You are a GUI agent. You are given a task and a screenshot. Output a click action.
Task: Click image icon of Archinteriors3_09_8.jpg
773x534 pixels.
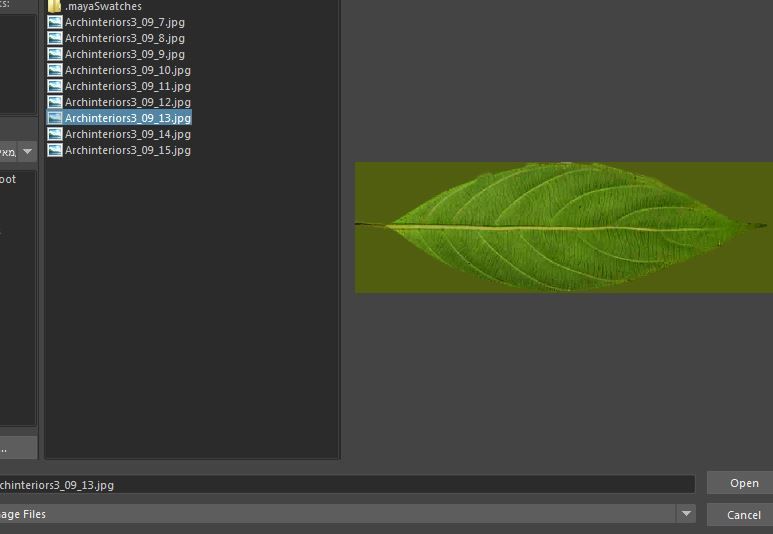(x=55, y=38)
